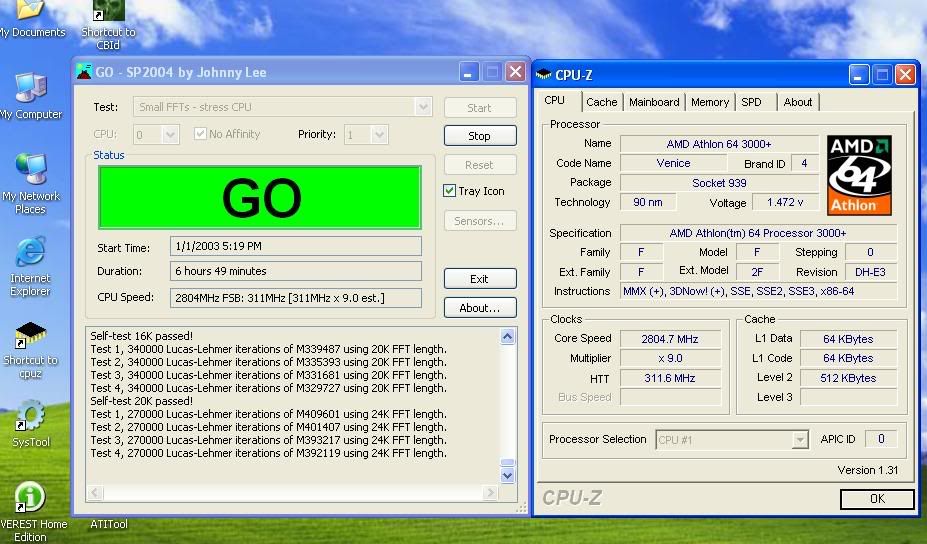927x544 pixels.
Task: Switch to the SPD tab
Action: pyautogui.click(x=751, y=102)
